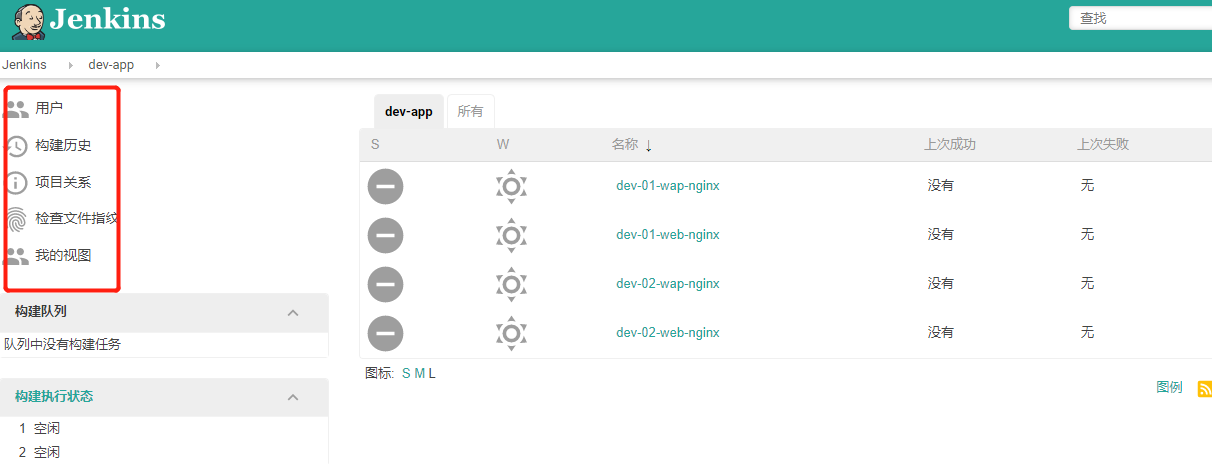Click status icon for dev-01-web-nginx
The height and width of the screenshot is (464, 1212).
point(385,235)
